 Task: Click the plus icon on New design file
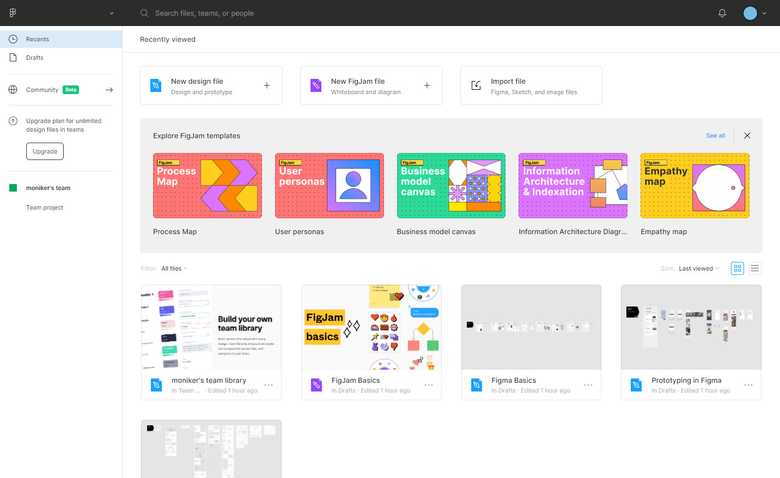(x=266, y=86)
